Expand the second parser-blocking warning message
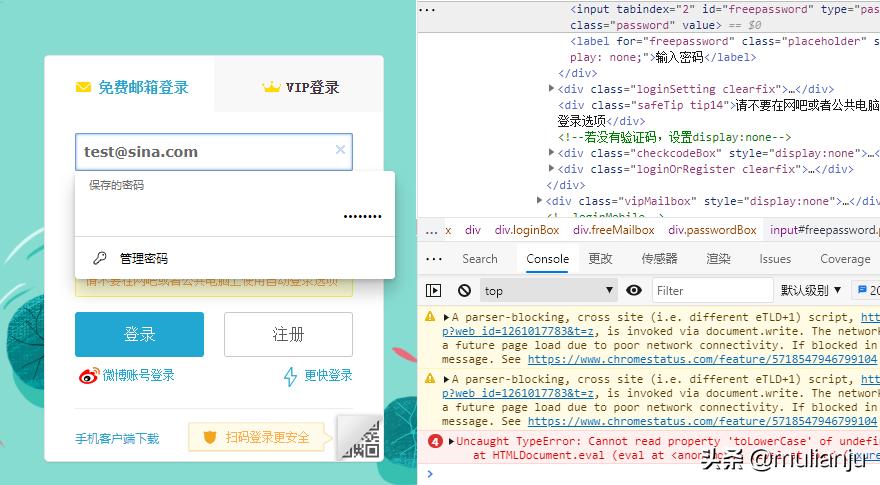The width and height of the screenshot is (880, 485). pos(447,379)
